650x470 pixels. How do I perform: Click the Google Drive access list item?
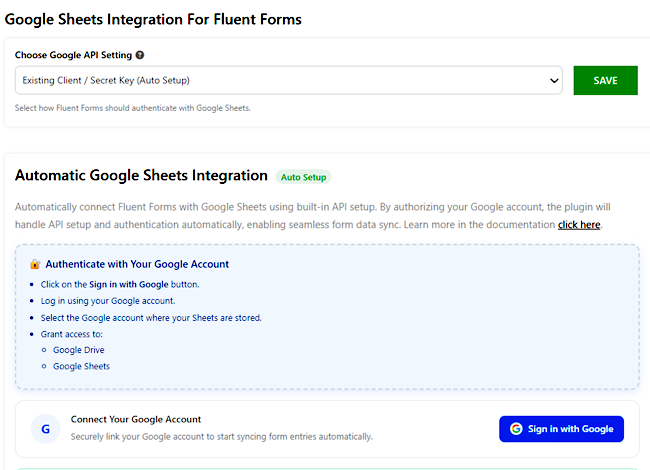[79, 350]
